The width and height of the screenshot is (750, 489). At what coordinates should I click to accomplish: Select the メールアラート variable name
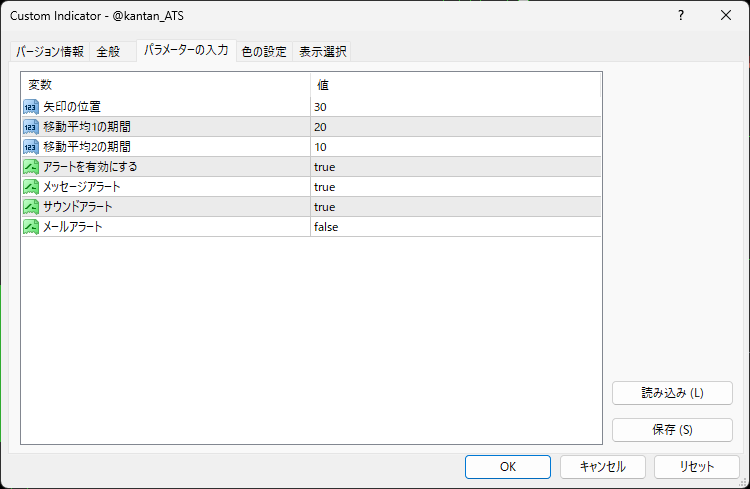(x=73, y=227)
